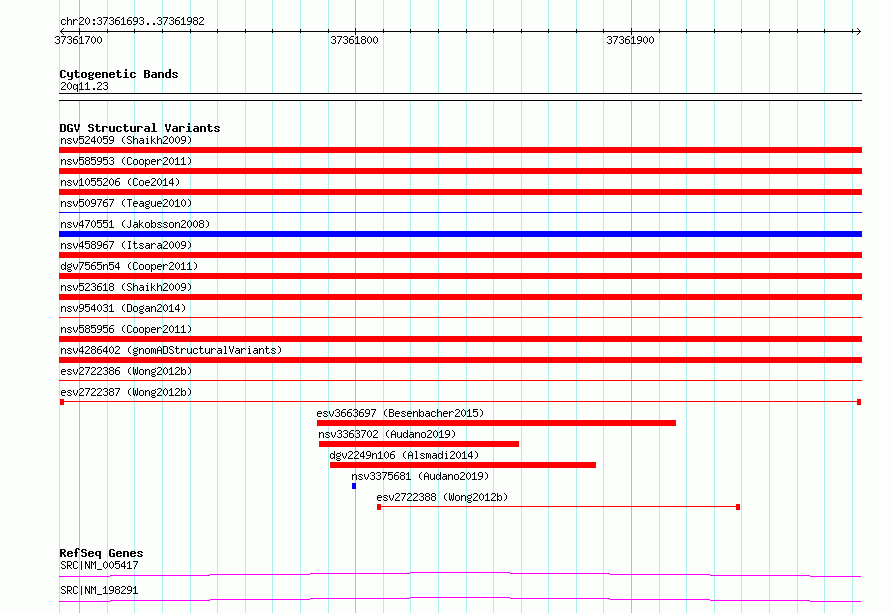This screenshot has height=613, width=890.
Task: Click the nsv523618 (Shaikh2009) label
Action: pyautogui.click(x=126, y=287)
